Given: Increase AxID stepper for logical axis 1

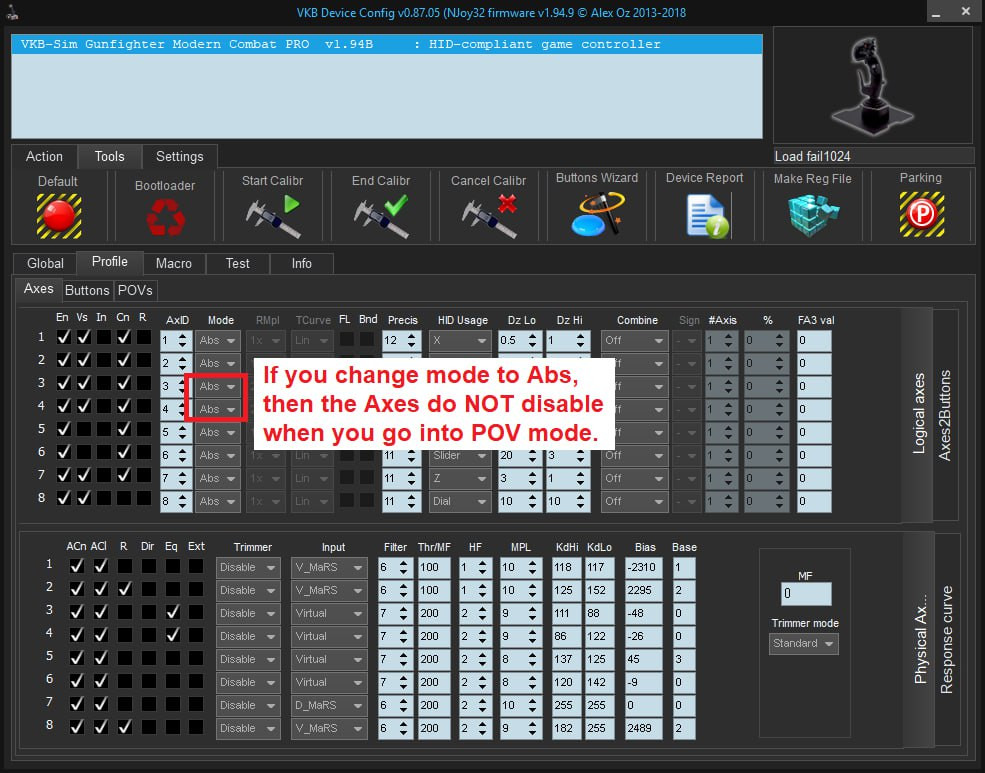Looking at the screenshot, I should click(x=183, y=336).
